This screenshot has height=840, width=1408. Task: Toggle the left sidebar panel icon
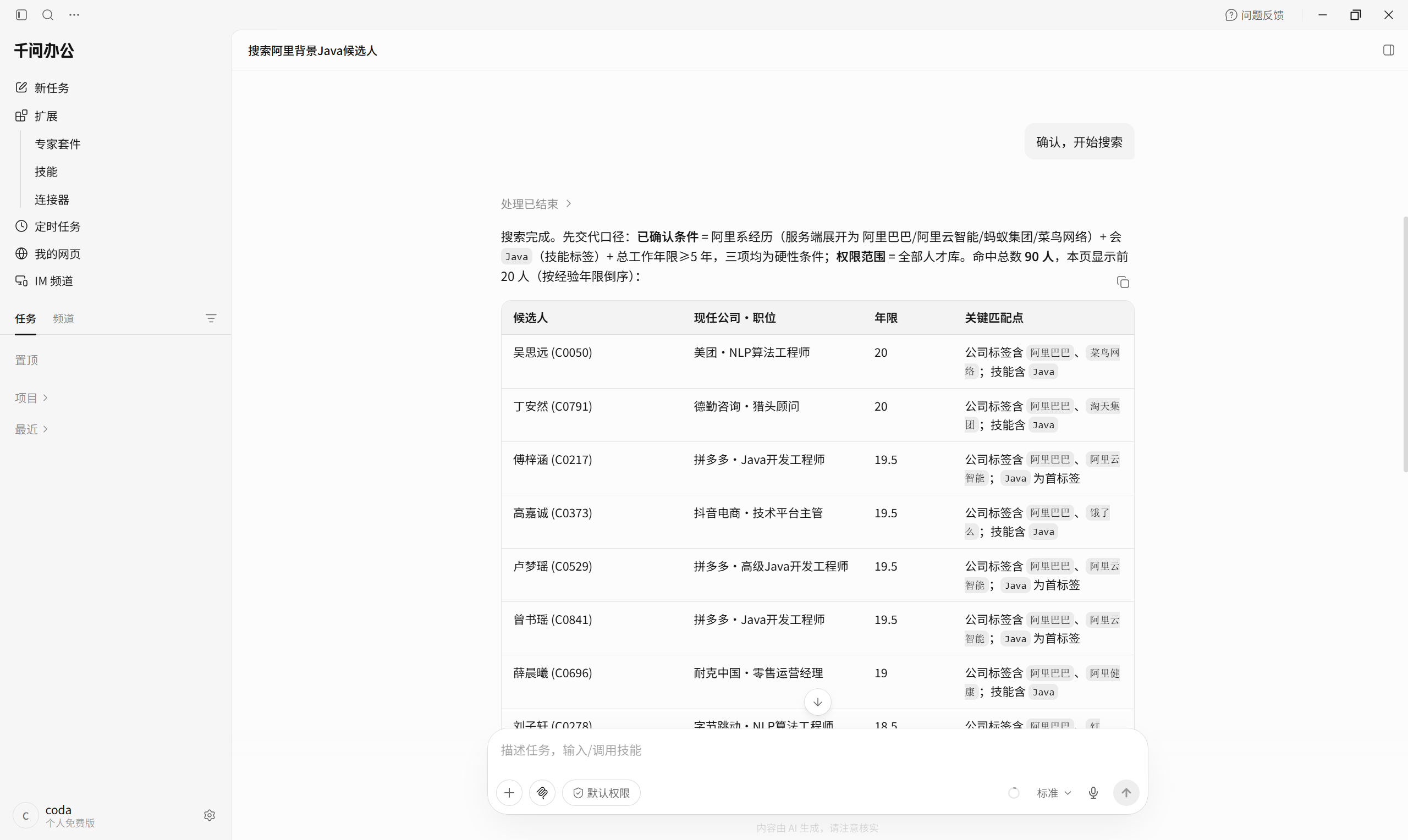point(21,15)
